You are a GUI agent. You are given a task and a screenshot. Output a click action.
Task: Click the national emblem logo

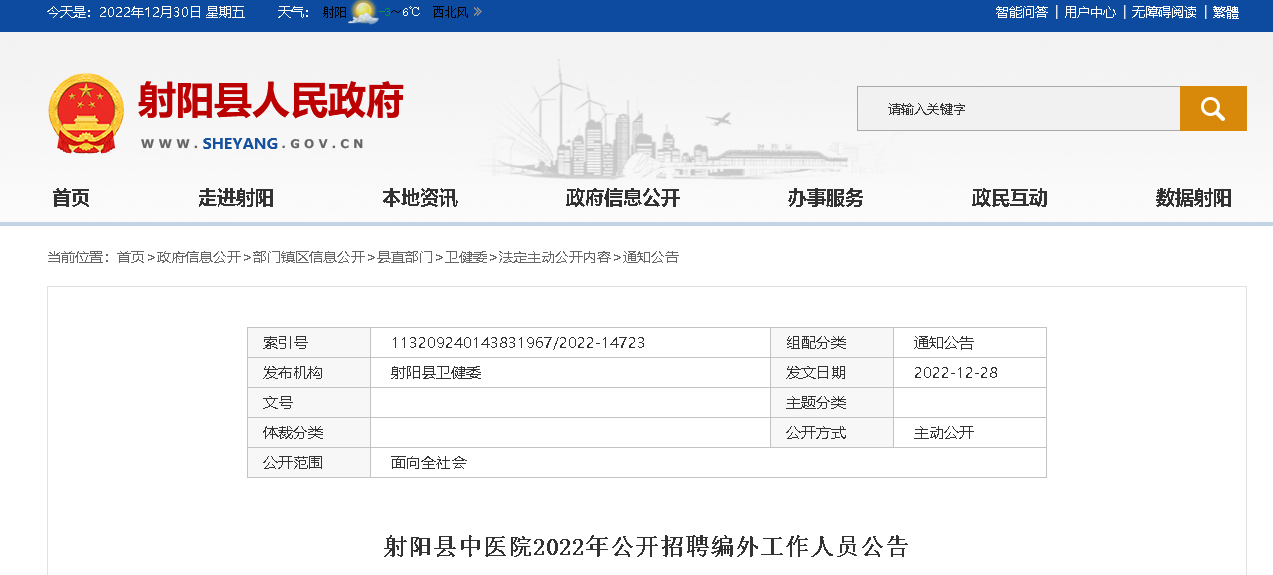pyautogui.click(x=86, y=113)
